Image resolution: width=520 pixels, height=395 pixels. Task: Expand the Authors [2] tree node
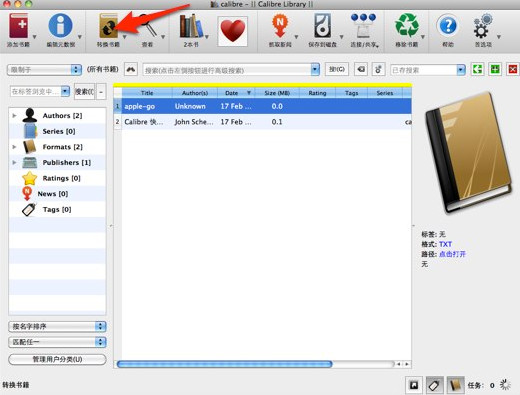pyautogui.click(x=14, y=116)
